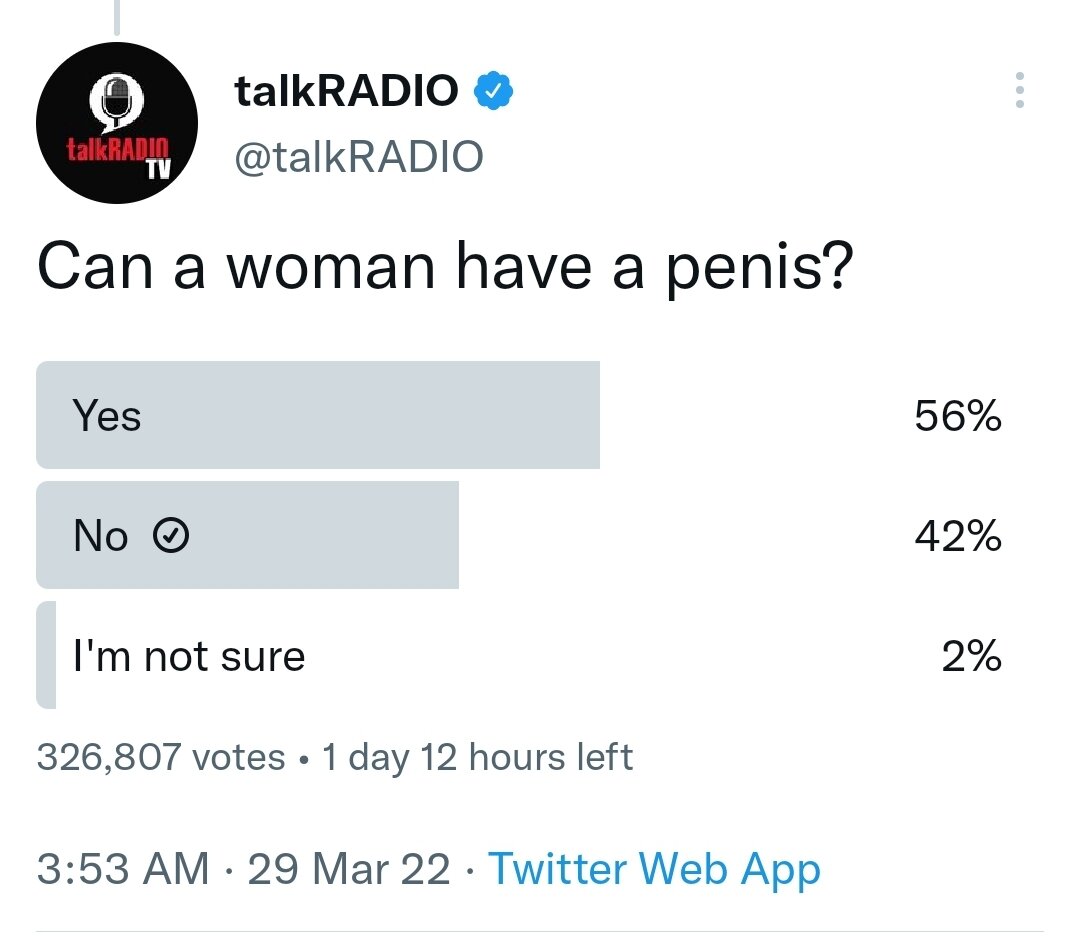Click the grey Yes progress bar

coord(400,415)
